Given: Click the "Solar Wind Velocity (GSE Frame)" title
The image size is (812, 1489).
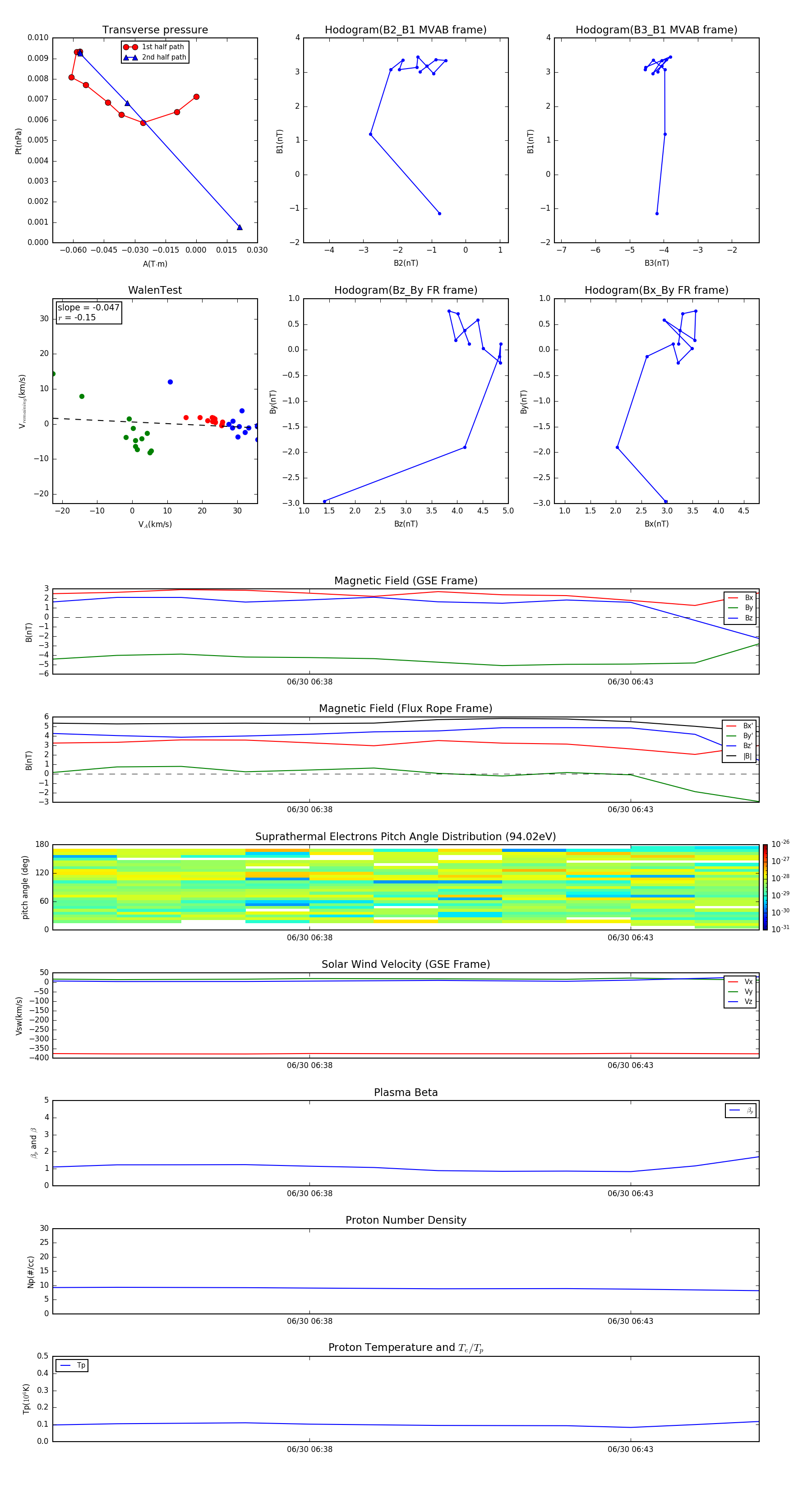Looking at the screenshot, I should (406, 964).
